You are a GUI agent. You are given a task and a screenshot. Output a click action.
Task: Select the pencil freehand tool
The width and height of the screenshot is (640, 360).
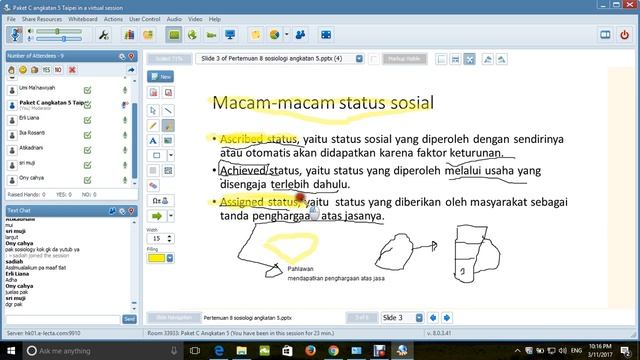click(x=153, y=126)
